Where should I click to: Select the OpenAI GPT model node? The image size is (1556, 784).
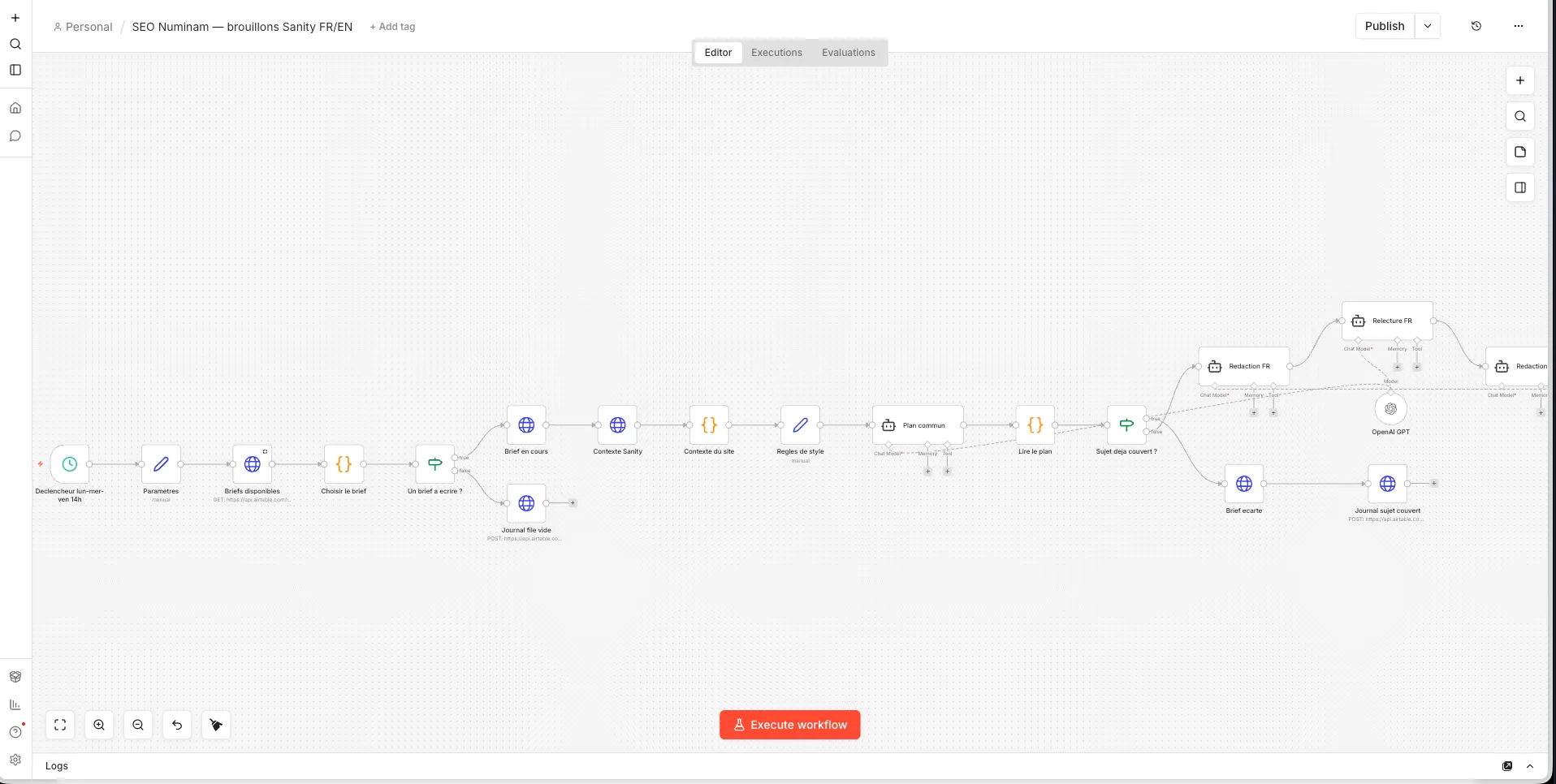click(x=1391, y=409)
